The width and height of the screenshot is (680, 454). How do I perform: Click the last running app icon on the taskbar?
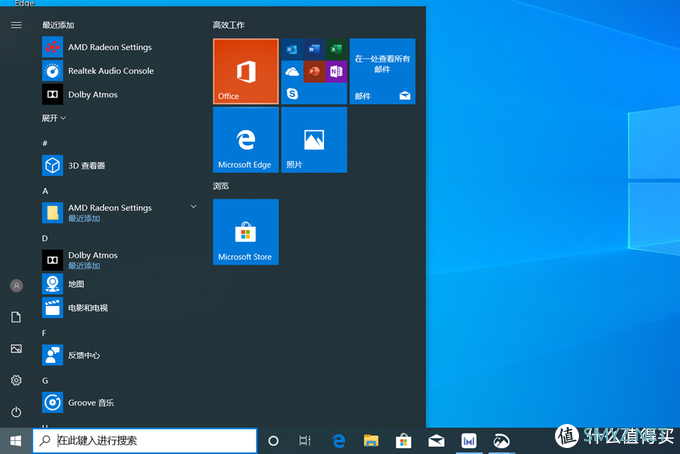(x=501, y=441)
